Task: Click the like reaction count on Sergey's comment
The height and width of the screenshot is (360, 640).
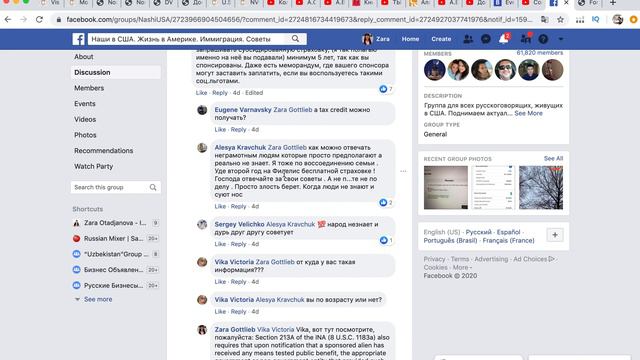Action: click(x=386, y=240)
